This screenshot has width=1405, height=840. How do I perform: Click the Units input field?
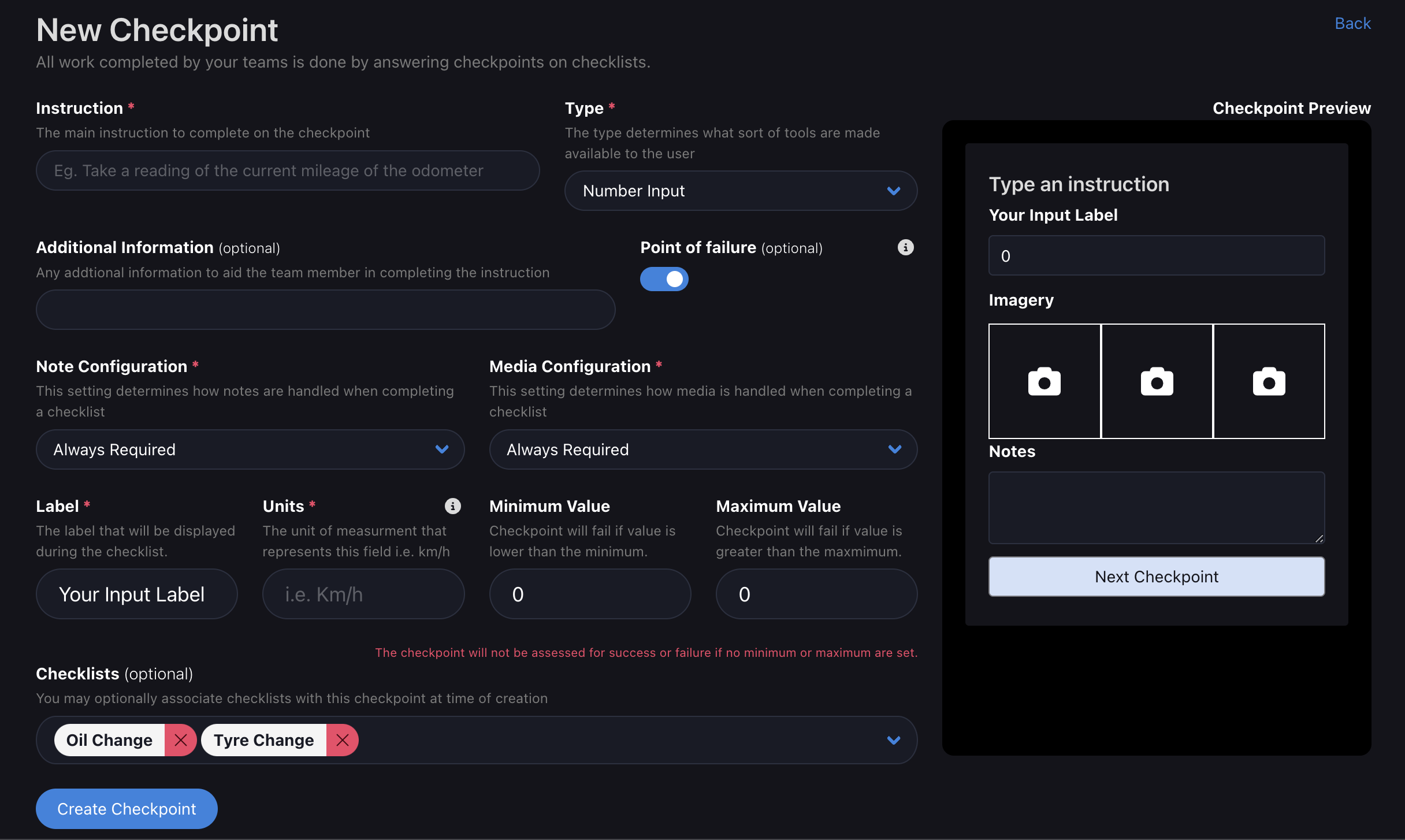(363, 594)
